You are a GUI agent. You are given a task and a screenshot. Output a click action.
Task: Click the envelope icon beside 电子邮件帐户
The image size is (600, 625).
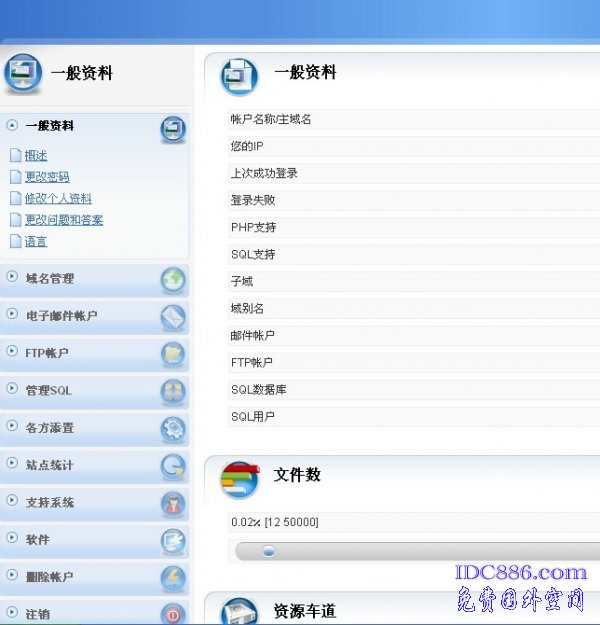click(173, 317)
